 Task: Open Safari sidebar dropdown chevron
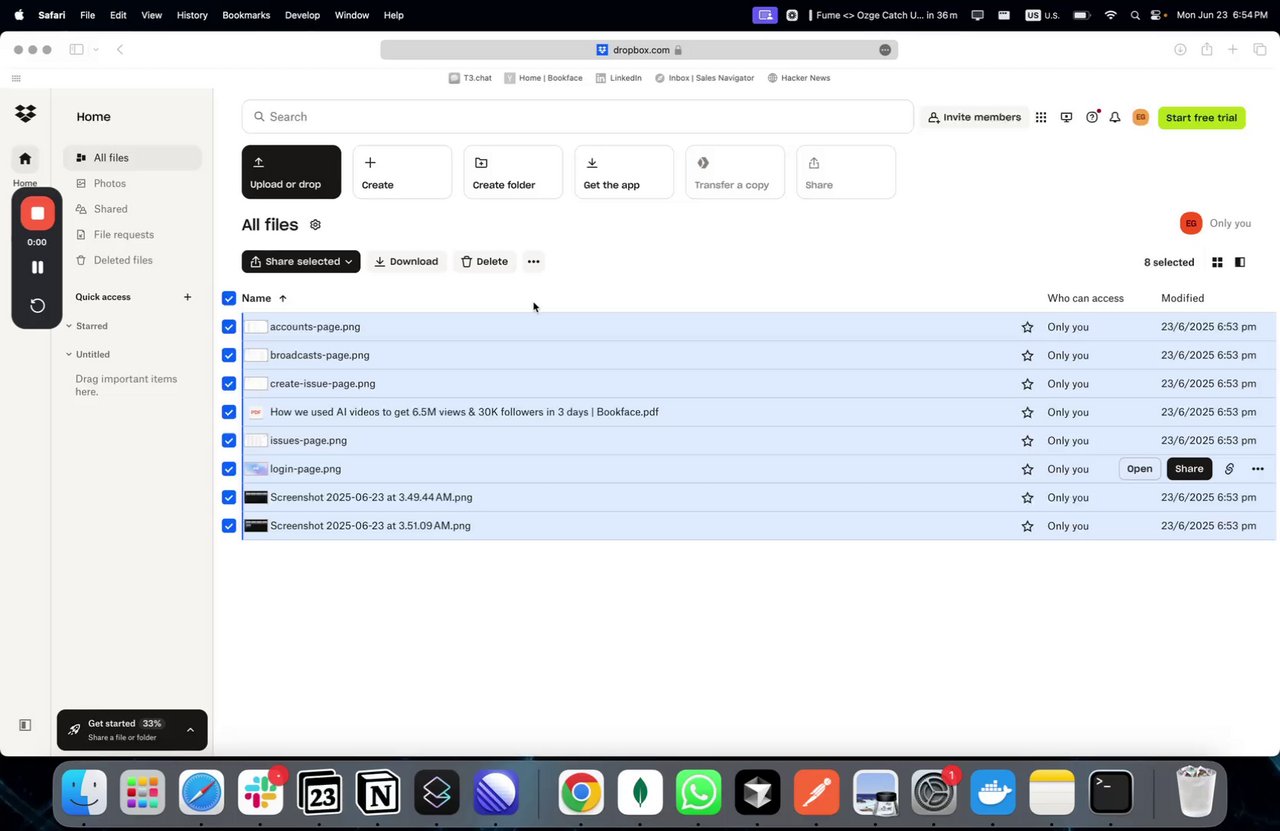(x=96, y=50)
